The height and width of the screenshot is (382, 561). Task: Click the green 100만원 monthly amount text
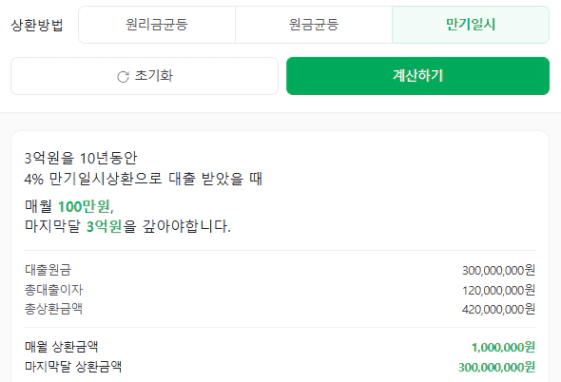click(x=84, y=206)
